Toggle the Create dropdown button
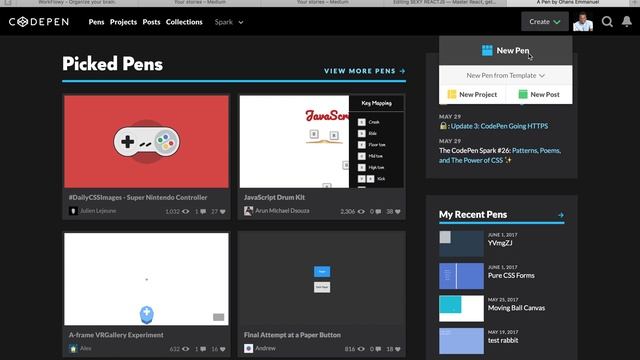The width and height of the screenshot is (640, 360). point(544,22)
